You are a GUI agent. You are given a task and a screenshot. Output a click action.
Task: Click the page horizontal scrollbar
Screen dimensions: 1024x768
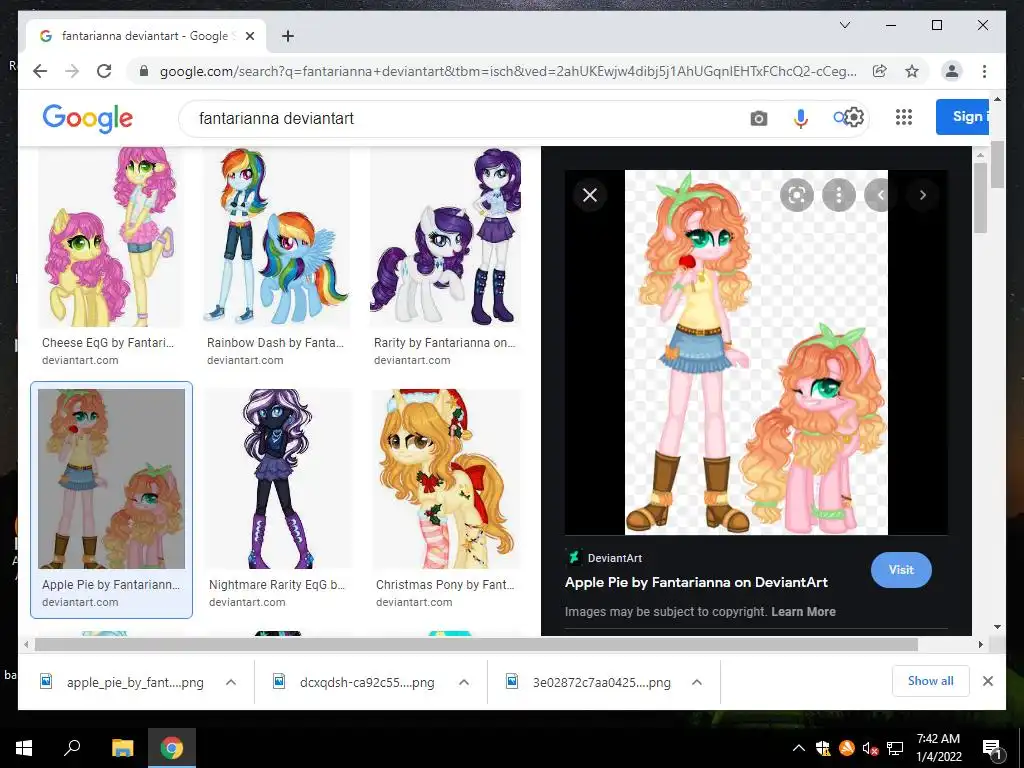click(x=476, y=645)
